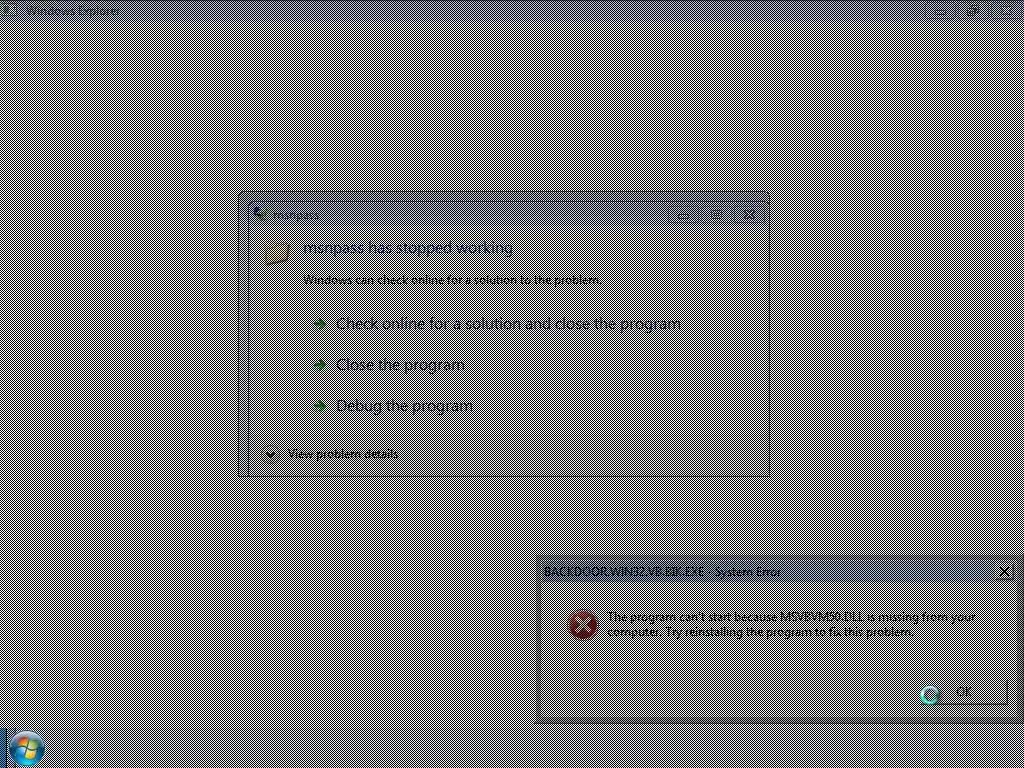Viewport: 1024px width, 768px height.
Task: Click the green arrow beside 'Debug the program'
Action: point(319,406)
